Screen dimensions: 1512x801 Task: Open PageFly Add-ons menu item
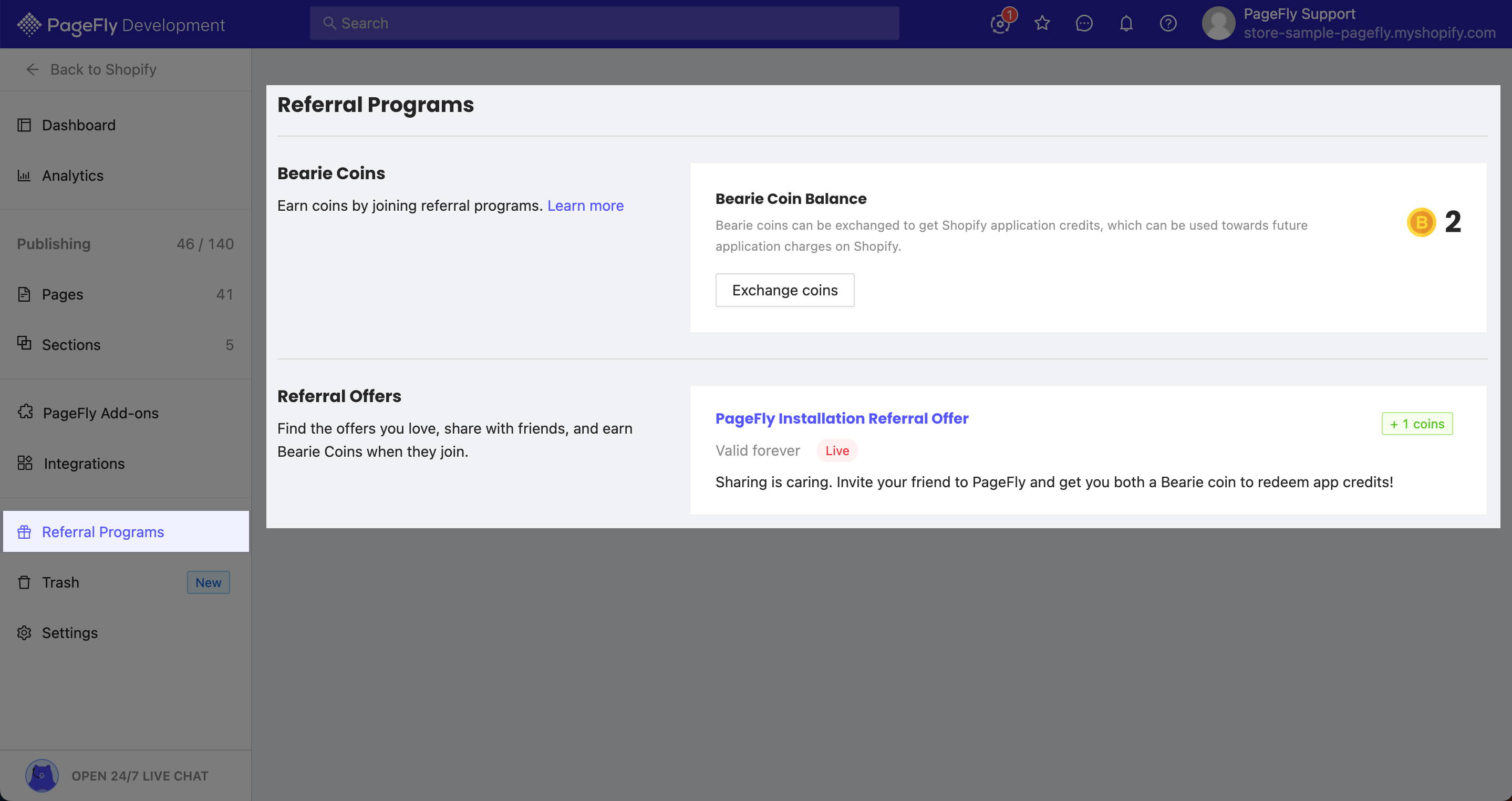[126, 413]
